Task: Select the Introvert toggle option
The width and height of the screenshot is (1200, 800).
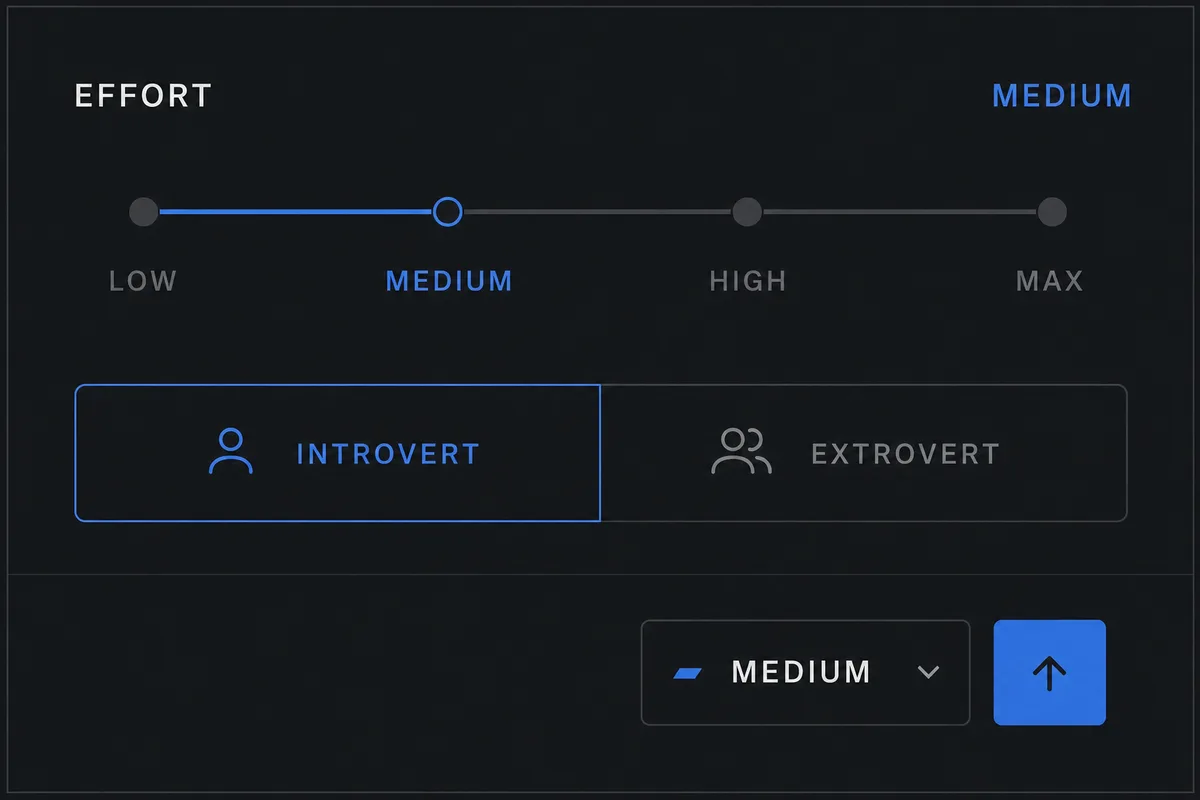Action: click(338, 453)
